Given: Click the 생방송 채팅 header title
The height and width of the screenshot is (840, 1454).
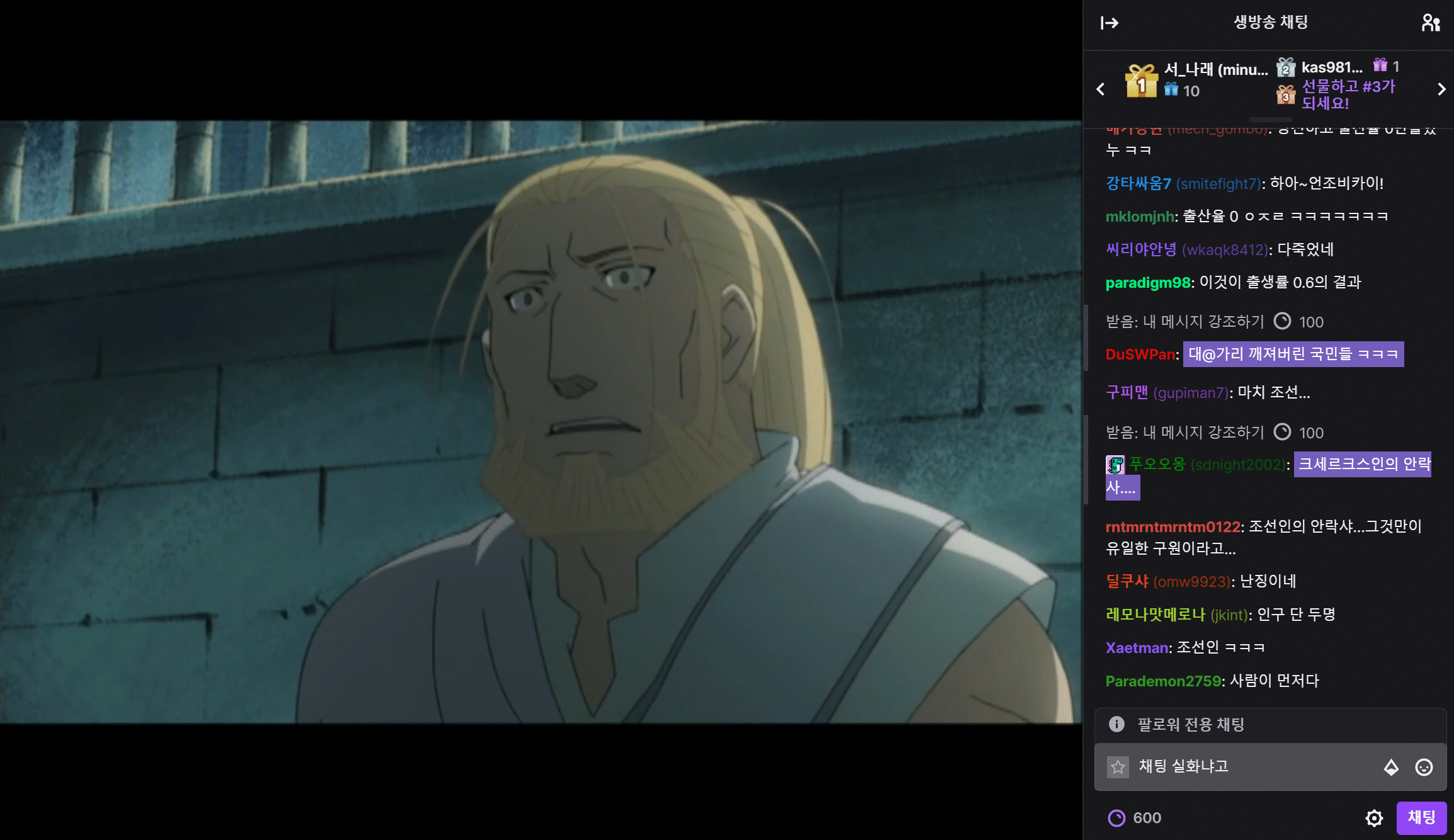Looking at the screenshot, I should point(1270,23).
